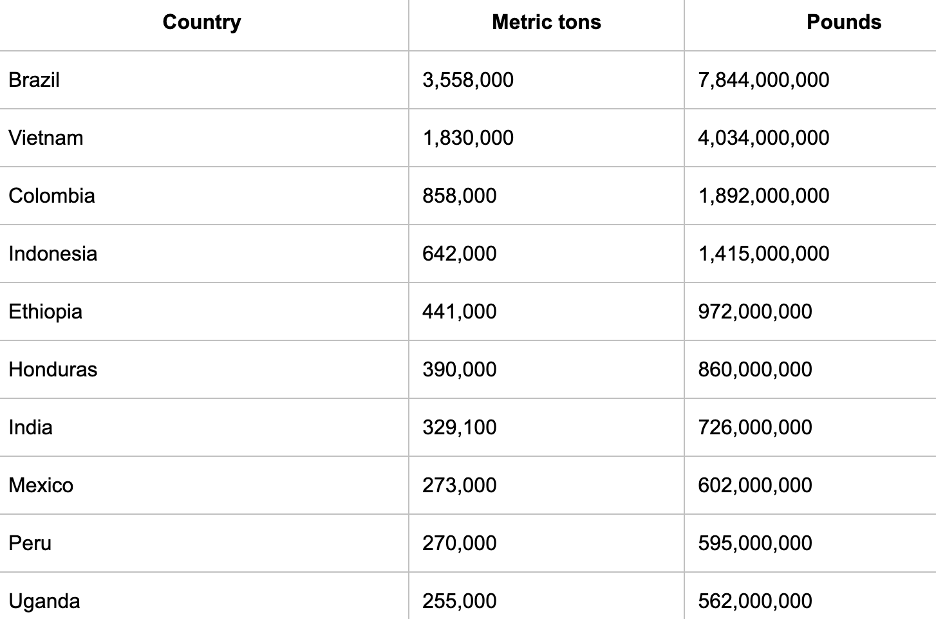Viewport: 936px width, 620px height.
Task: Click the Metric tons column header
Action: (x=546, y=23)
